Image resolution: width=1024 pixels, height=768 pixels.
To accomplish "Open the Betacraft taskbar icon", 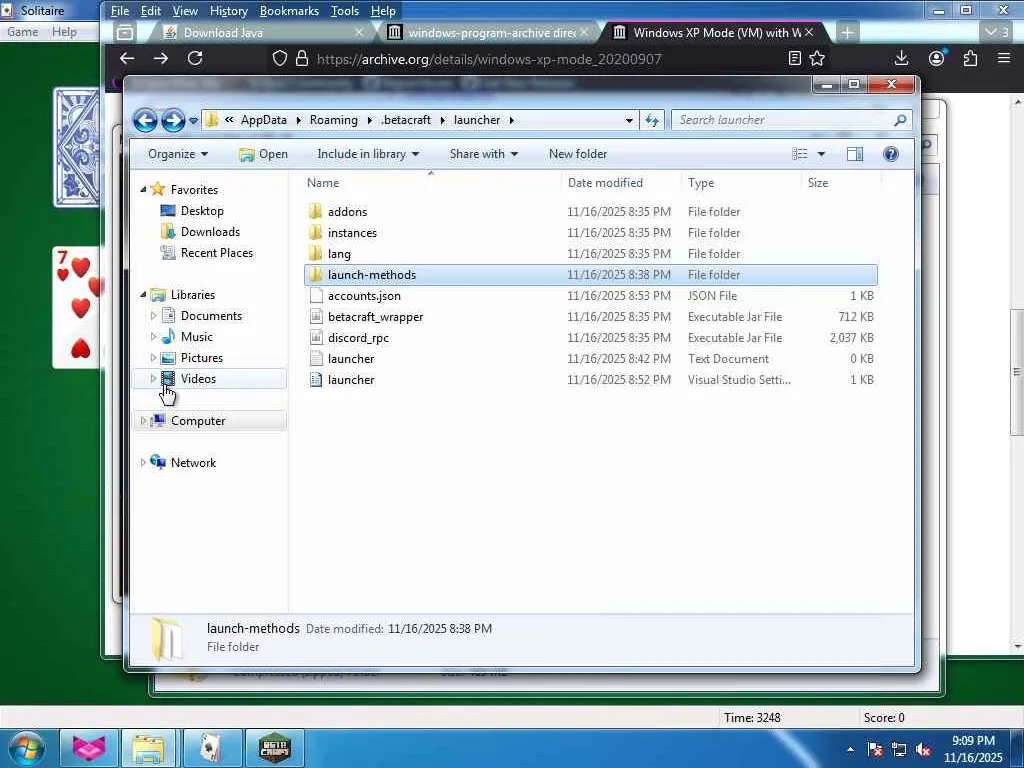I will [x=274, y=748].
